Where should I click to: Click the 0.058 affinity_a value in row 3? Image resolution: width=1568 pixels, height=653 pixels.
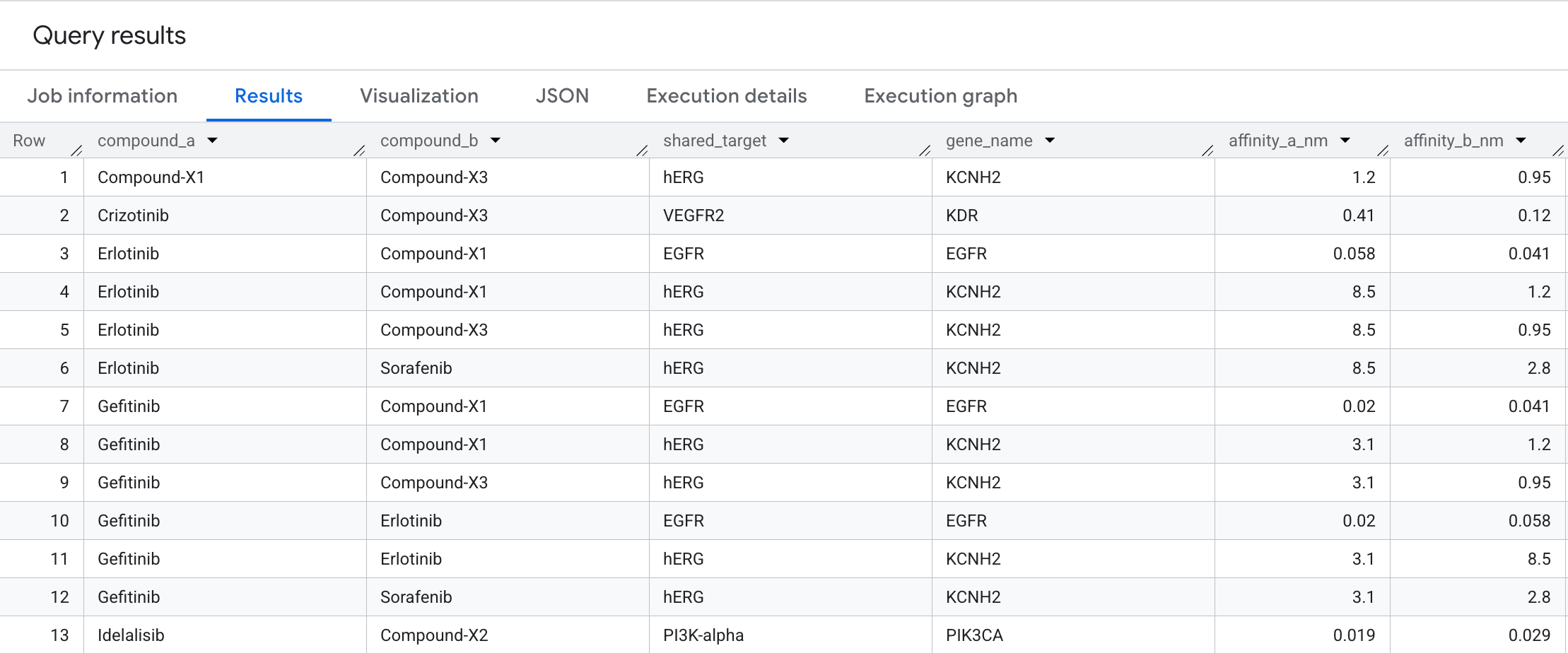[1355, 254]
